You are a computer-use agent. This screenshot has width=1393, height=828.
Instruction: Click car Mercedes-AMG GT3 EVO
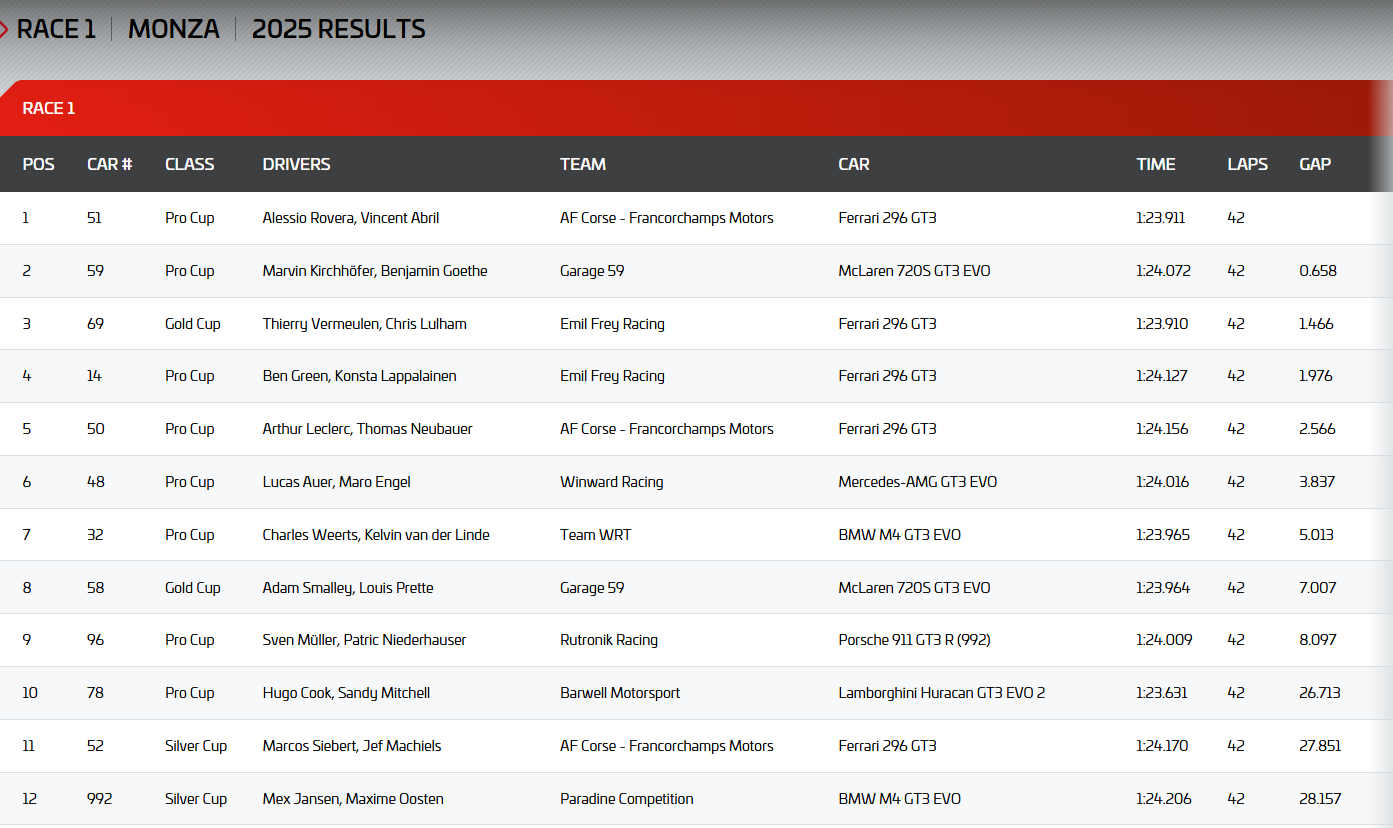918,482
